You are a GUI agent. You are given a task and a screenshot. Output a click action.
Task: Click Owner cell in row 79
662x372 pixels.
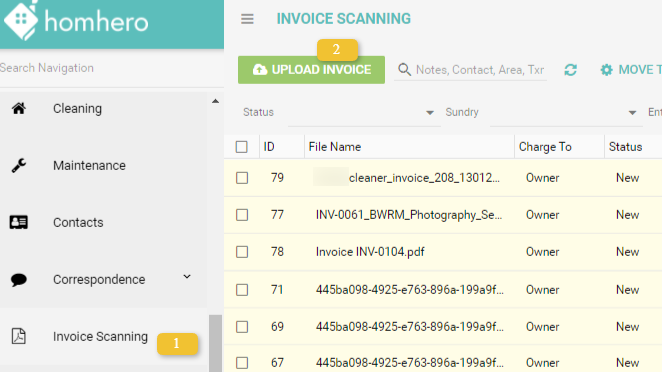tap(543, 178)
